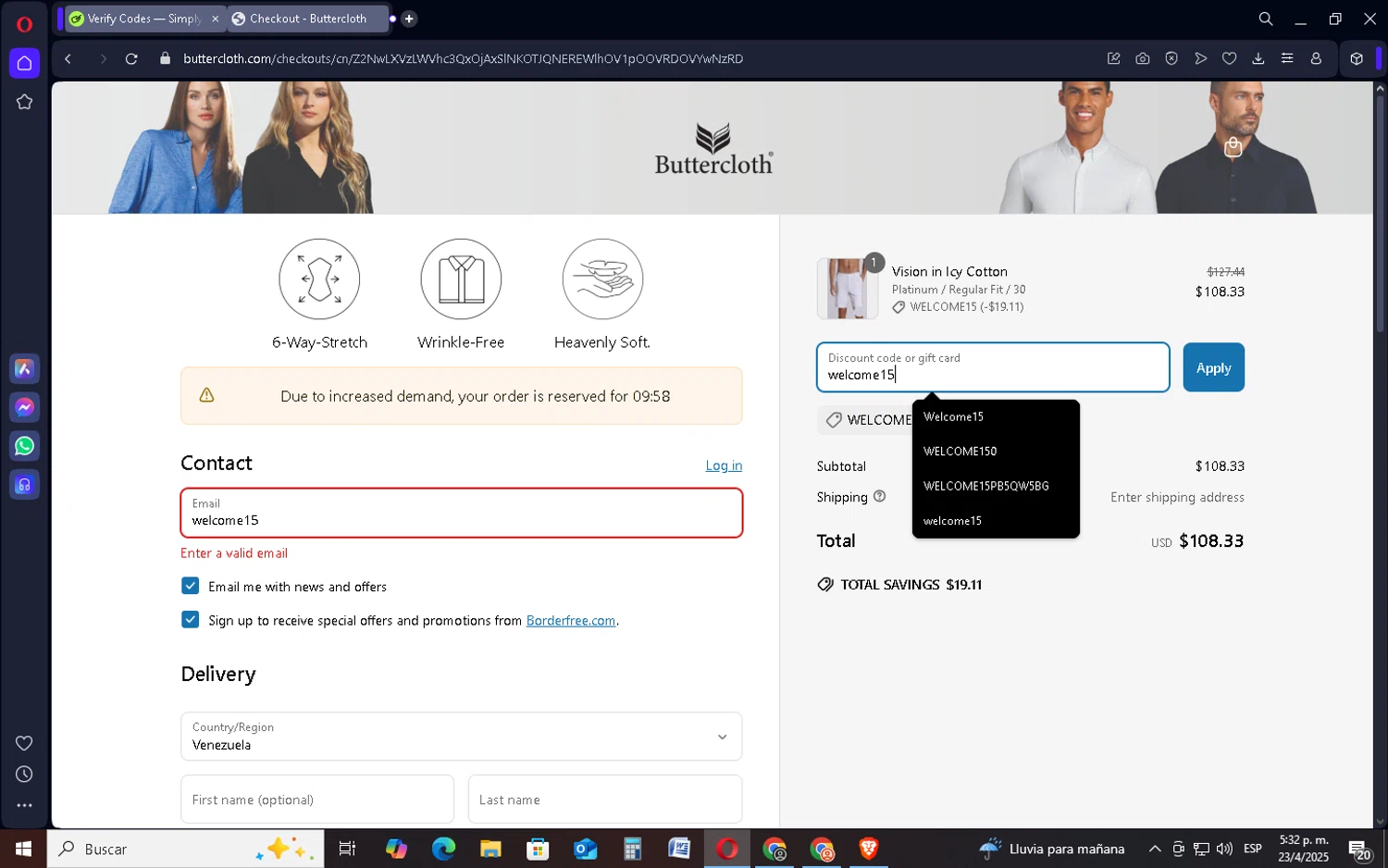Open Word from the taskbar
Viewport: 1388px width, 868px height.
pyautogui.click(x=679, y=849)
